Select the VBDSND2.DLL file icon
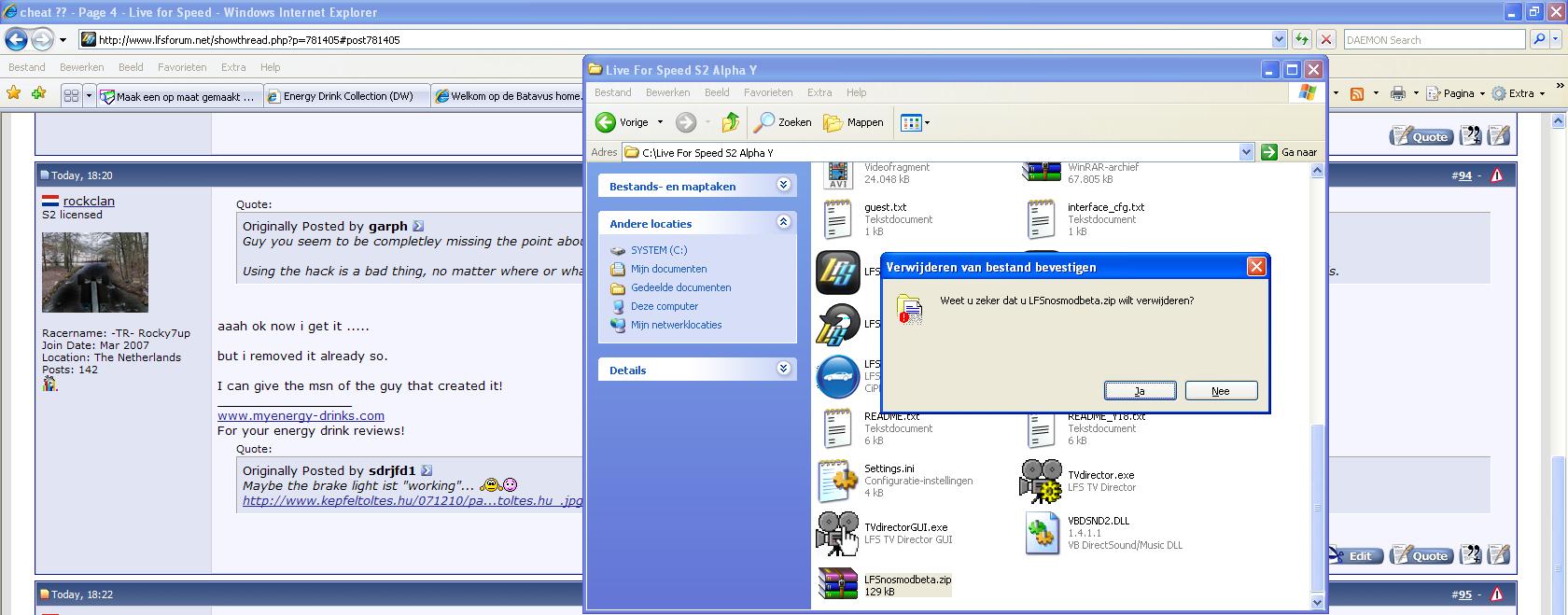This screenshot has width=1568, height=615. (1041, 533)
